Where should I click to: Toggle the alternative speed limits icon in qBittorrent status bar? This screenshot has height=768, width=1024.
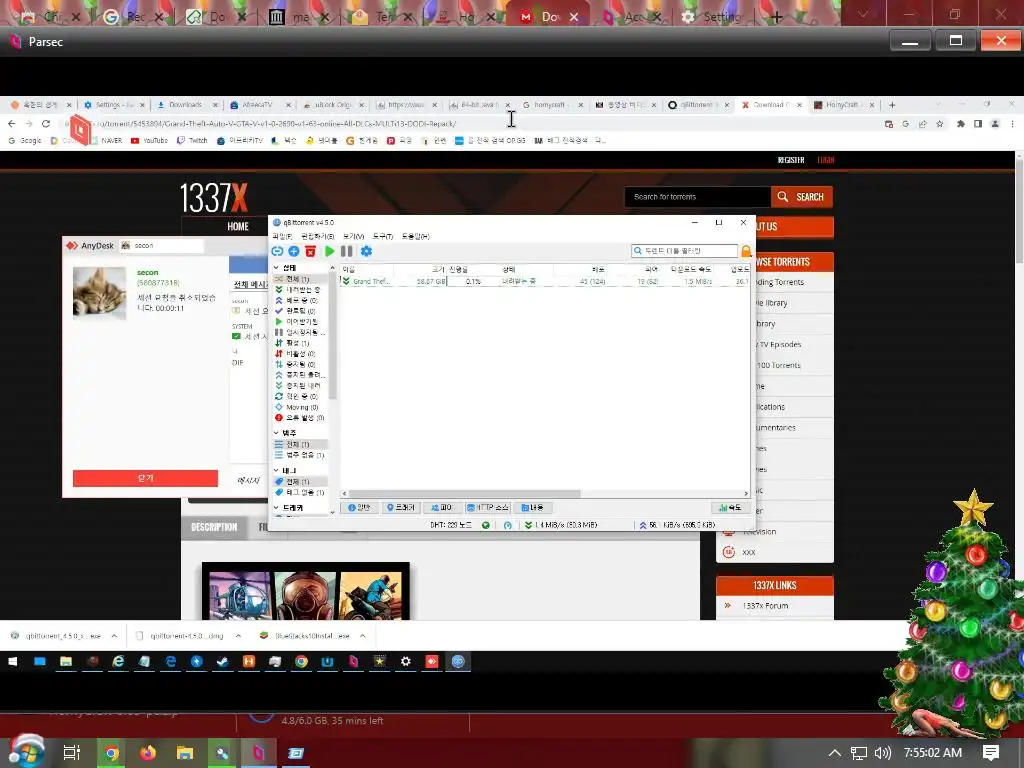coord(507,525)
